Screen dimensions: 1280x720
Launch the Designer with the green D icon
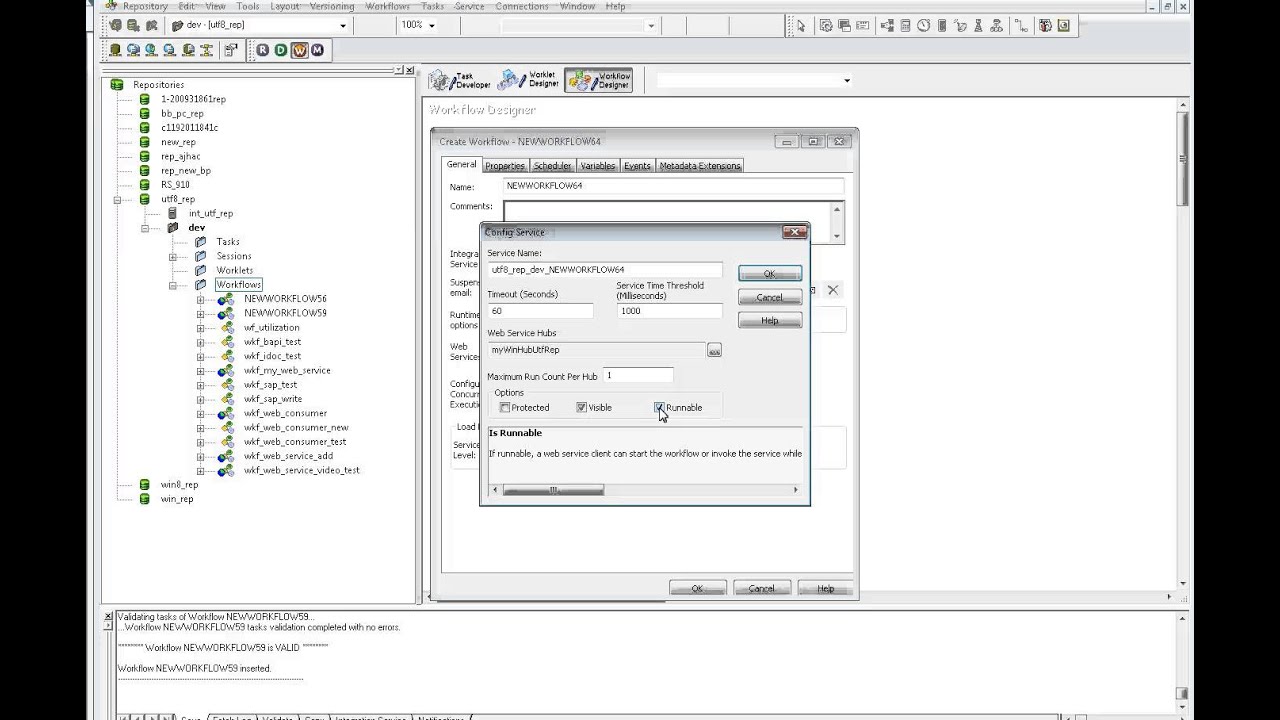coord(281,50)
